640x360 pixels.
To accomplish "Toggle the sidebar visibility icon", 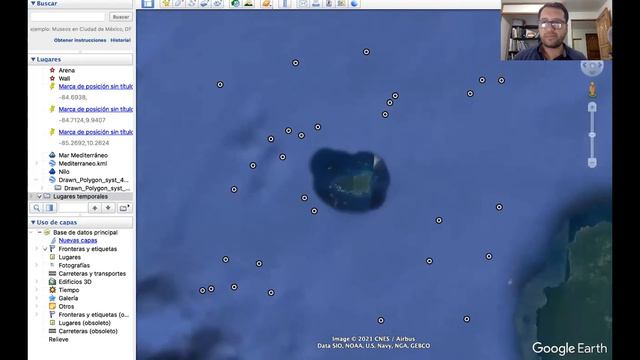I will pos(148,4).
